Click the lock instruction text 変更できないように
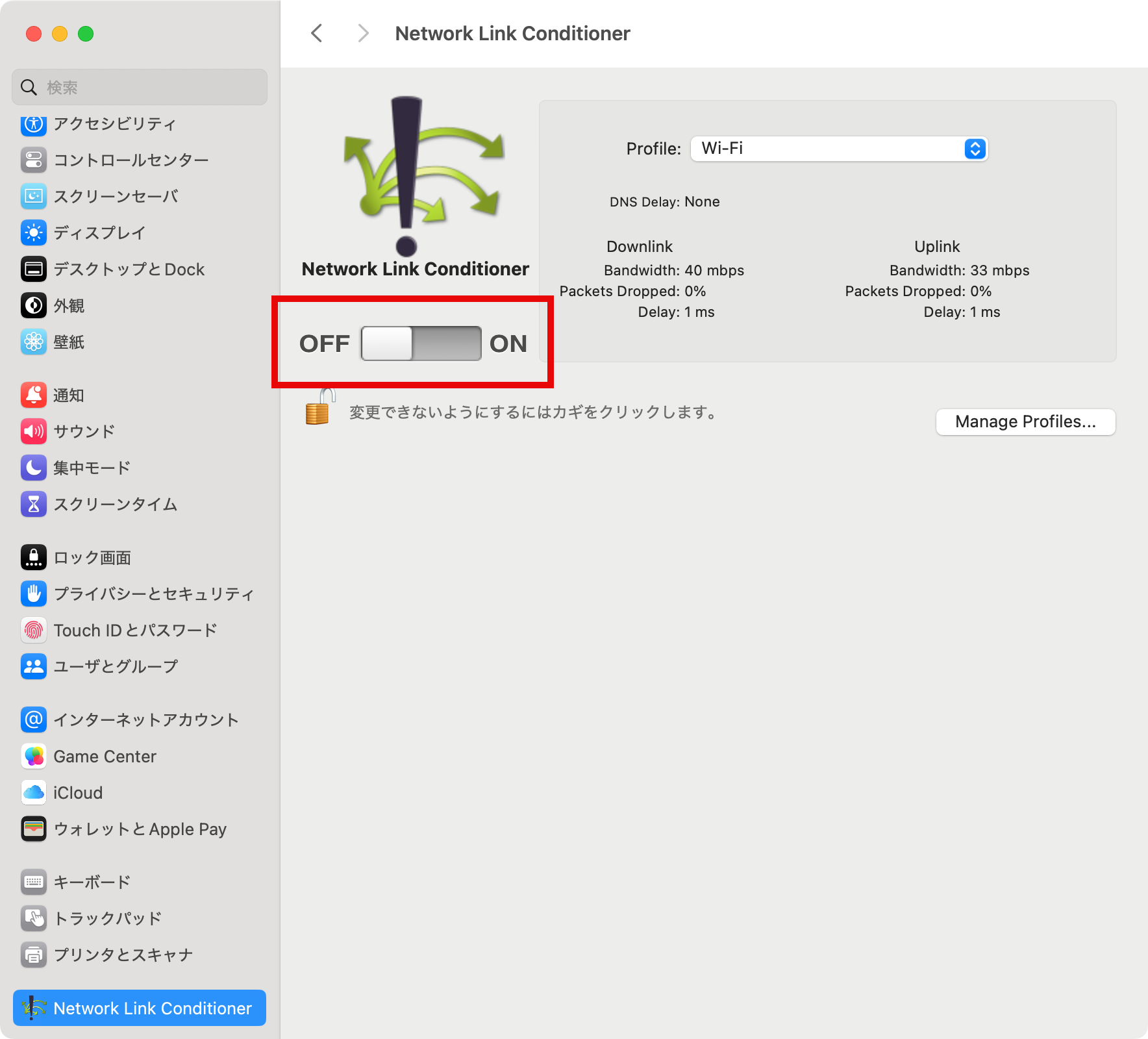The image size is (1148, 1039). (x=532, y=412)
